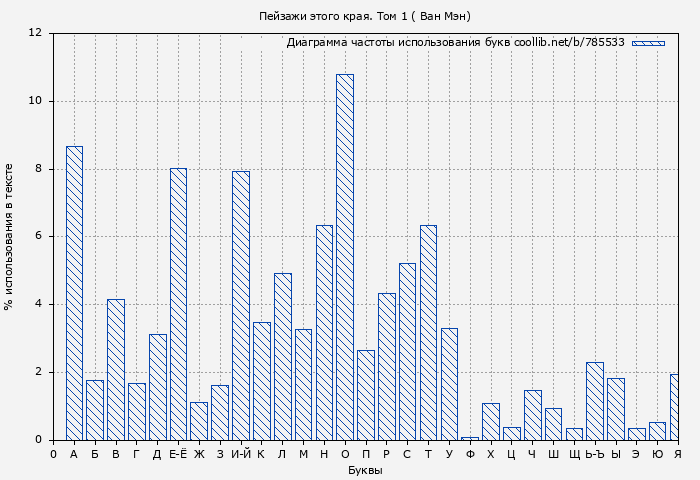Click the legend text with coollib.net link
Image resolution: width=700 pixels, height=480 pixels.
click(455, 43)
